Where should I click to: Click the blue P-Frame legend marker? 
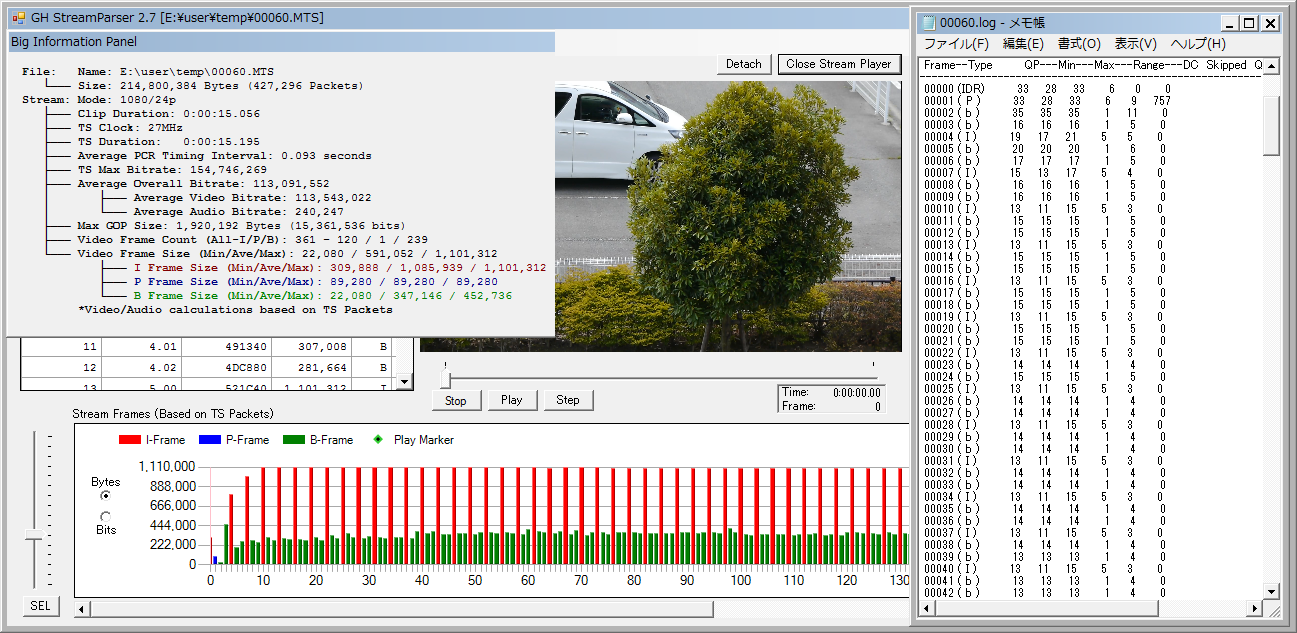[209, 440]
